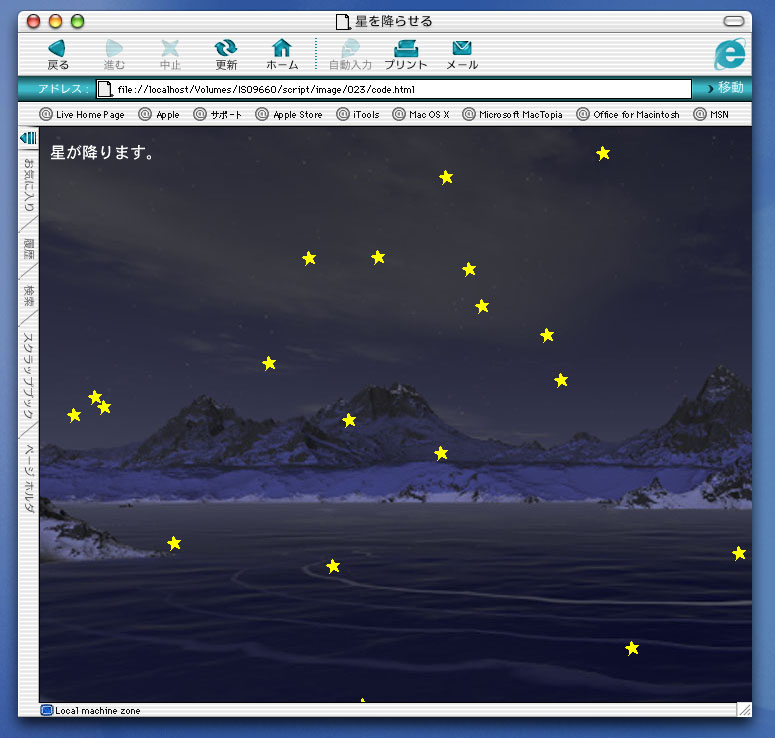Collapse the Explorer bar toggle arrow
775x738 pixels.
click(28, 137)
